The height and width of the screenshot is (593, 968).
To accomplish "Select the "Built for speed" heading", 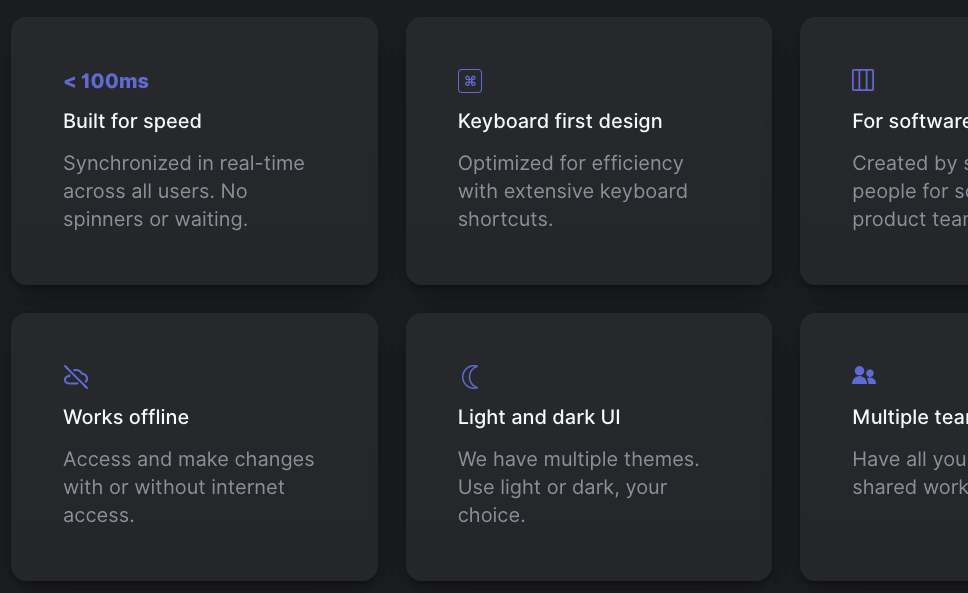I will click(132, 121).
